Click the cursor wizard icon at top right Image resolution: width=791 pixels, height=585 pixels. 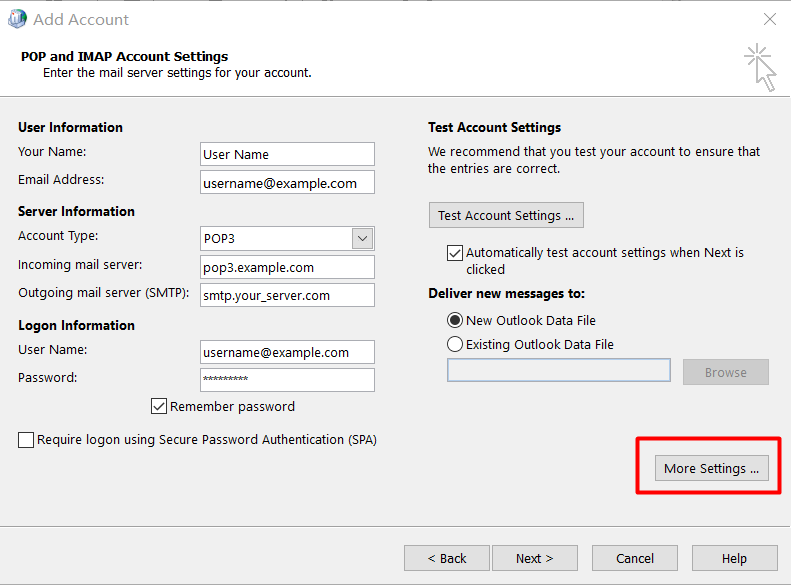pos(761,66)
